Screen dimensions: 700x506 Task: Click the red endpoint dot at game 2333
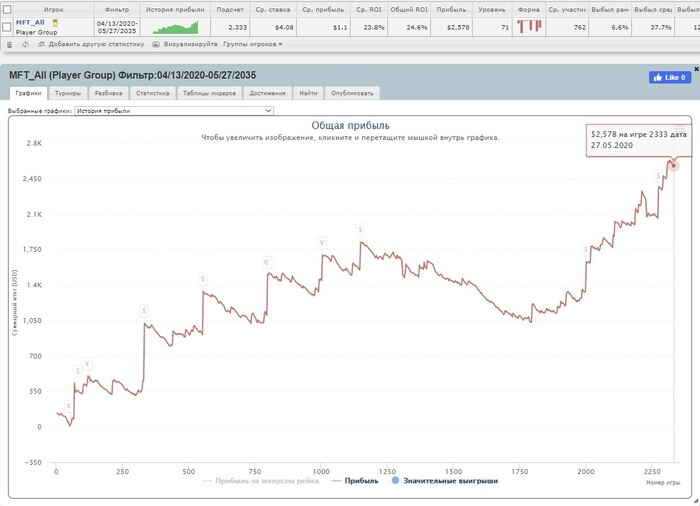(674, 166)
